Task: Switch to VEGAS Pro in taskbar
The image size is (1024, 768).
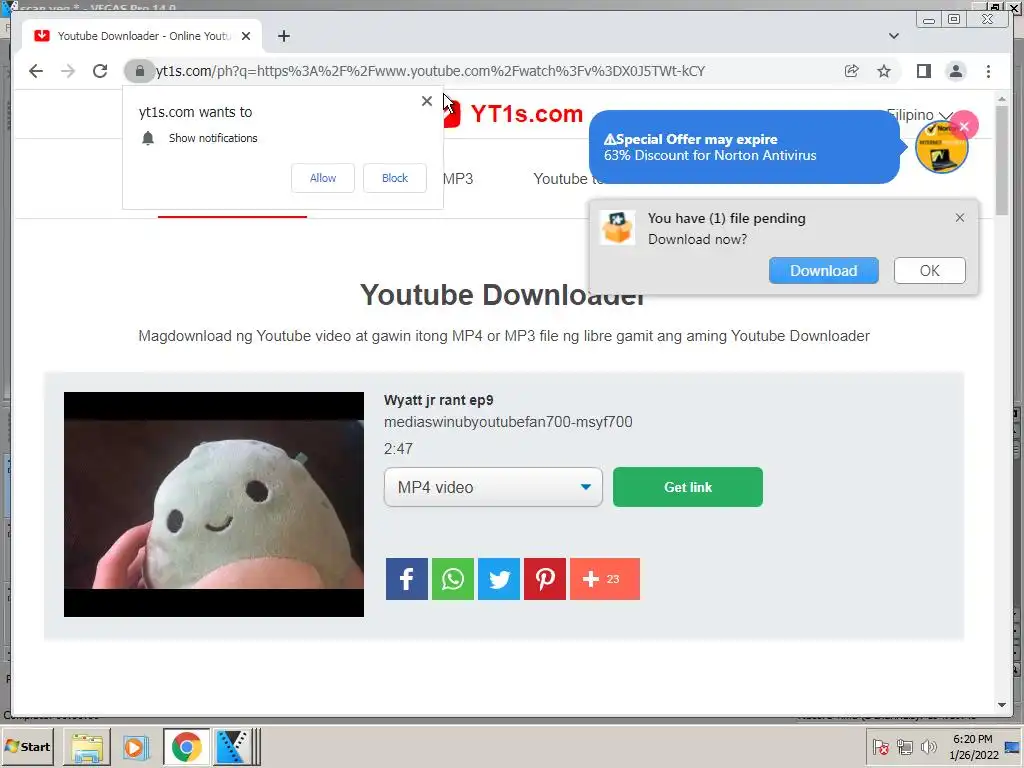Action: click(235, 746)
